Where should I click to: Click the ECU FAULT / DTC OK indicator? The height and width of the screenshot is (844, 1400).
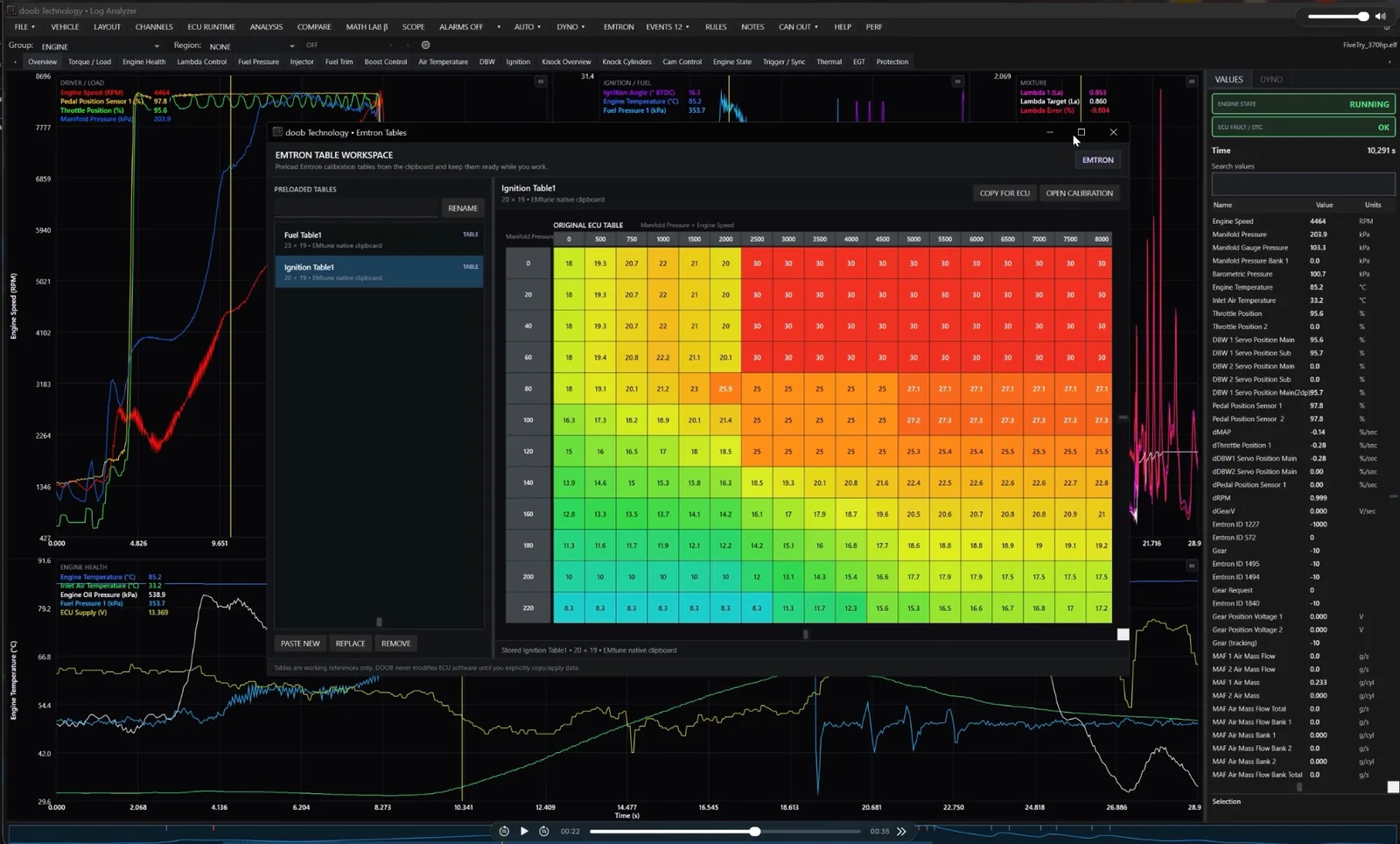click(1303, 127)
